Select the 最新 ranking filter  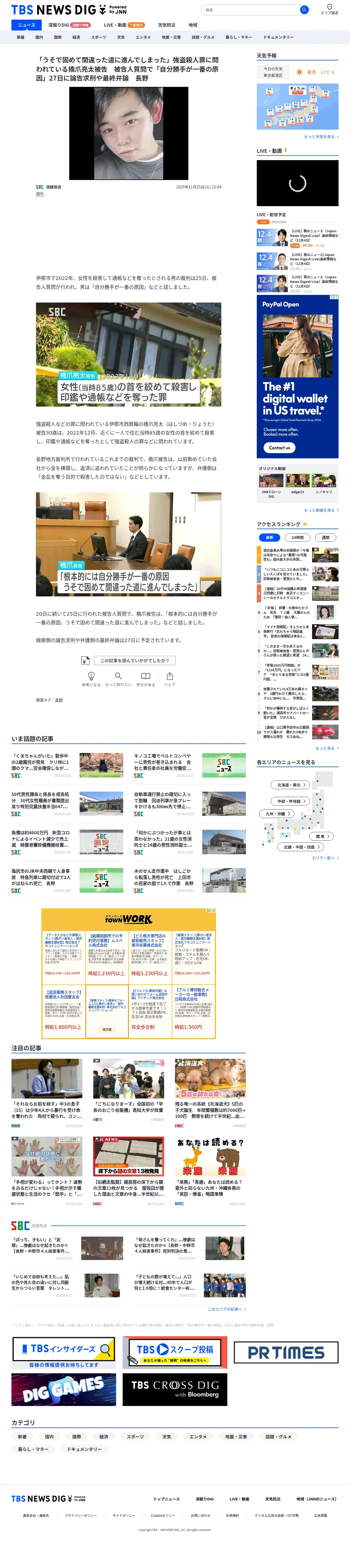pos(270,538)
